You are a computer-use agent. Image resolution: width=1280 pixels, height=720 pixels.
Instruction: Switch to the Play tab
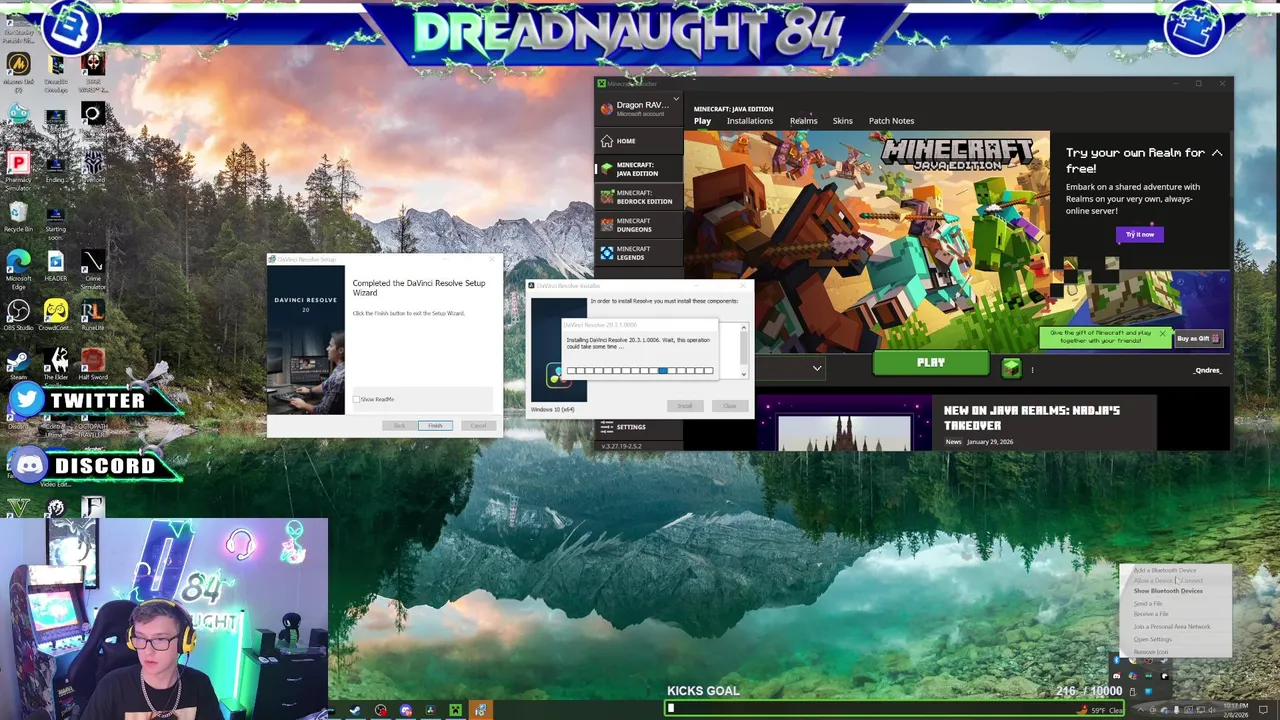(x=702, y=121)
